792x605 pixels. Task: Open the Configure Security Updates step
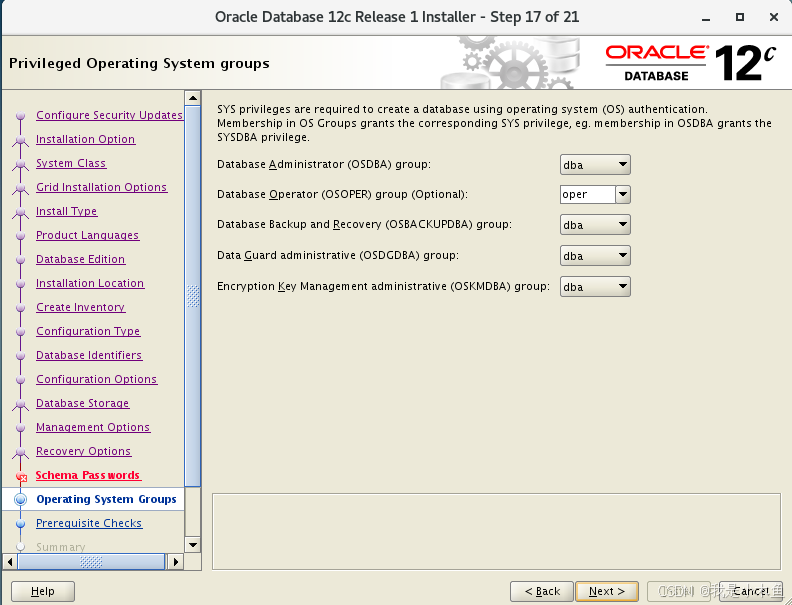pos(109,115)
